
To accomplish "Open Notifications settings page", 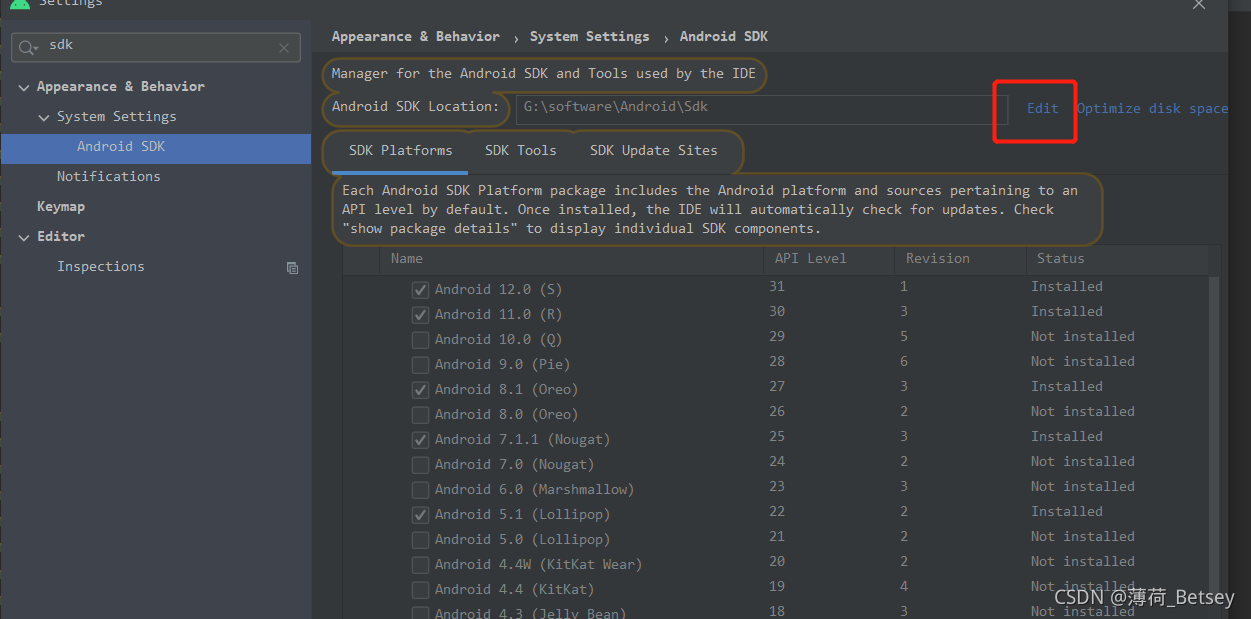I will click(108, 176).
